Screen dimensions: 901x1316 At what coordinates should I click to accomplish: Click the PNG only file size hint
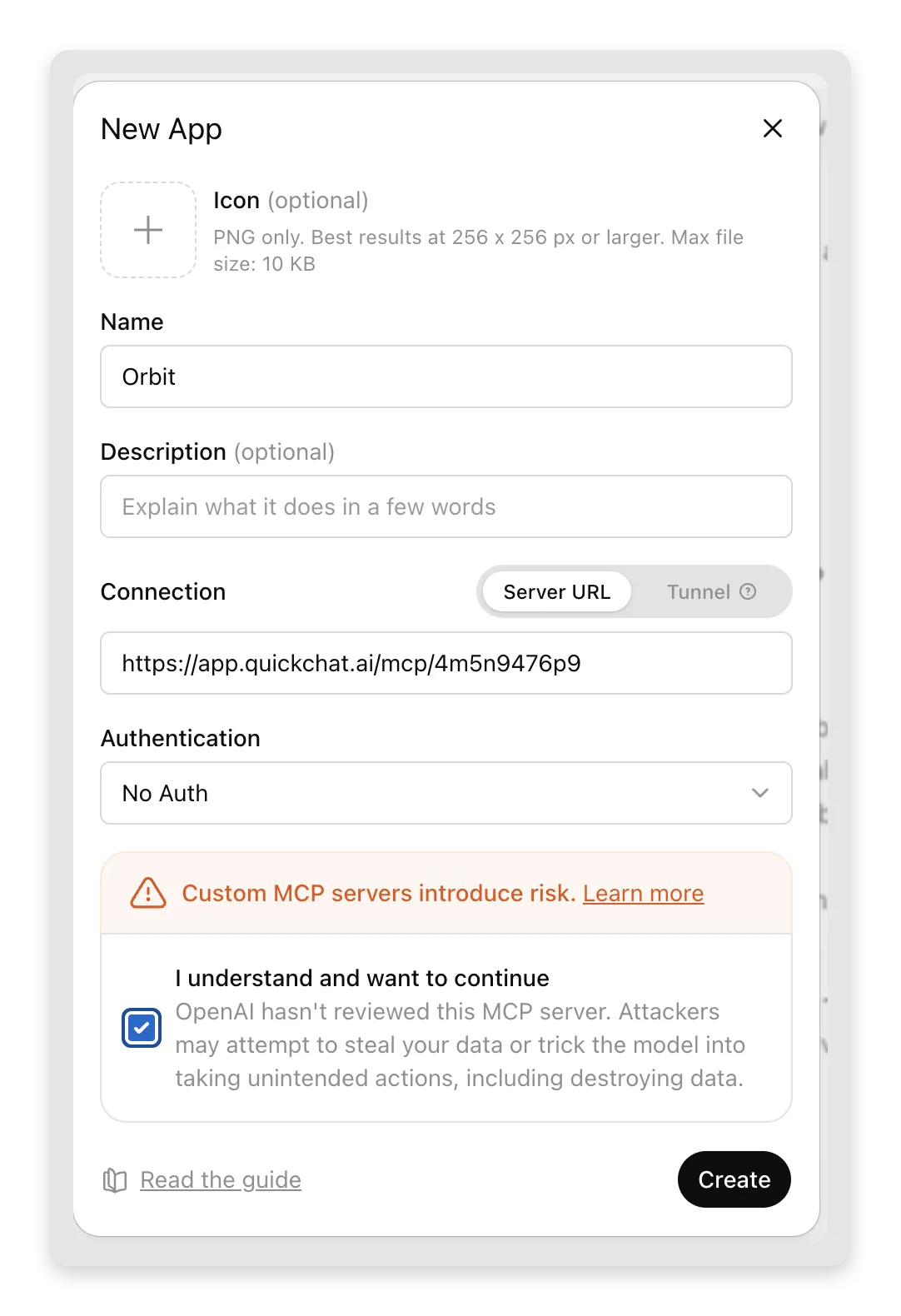[x=478, y=250]
